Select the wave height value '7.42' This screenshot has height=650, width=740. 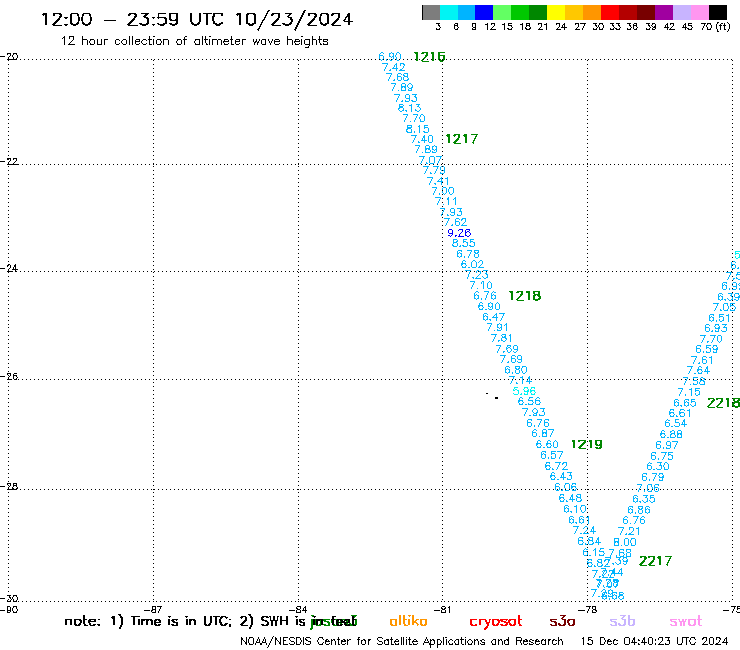point(394,67)
